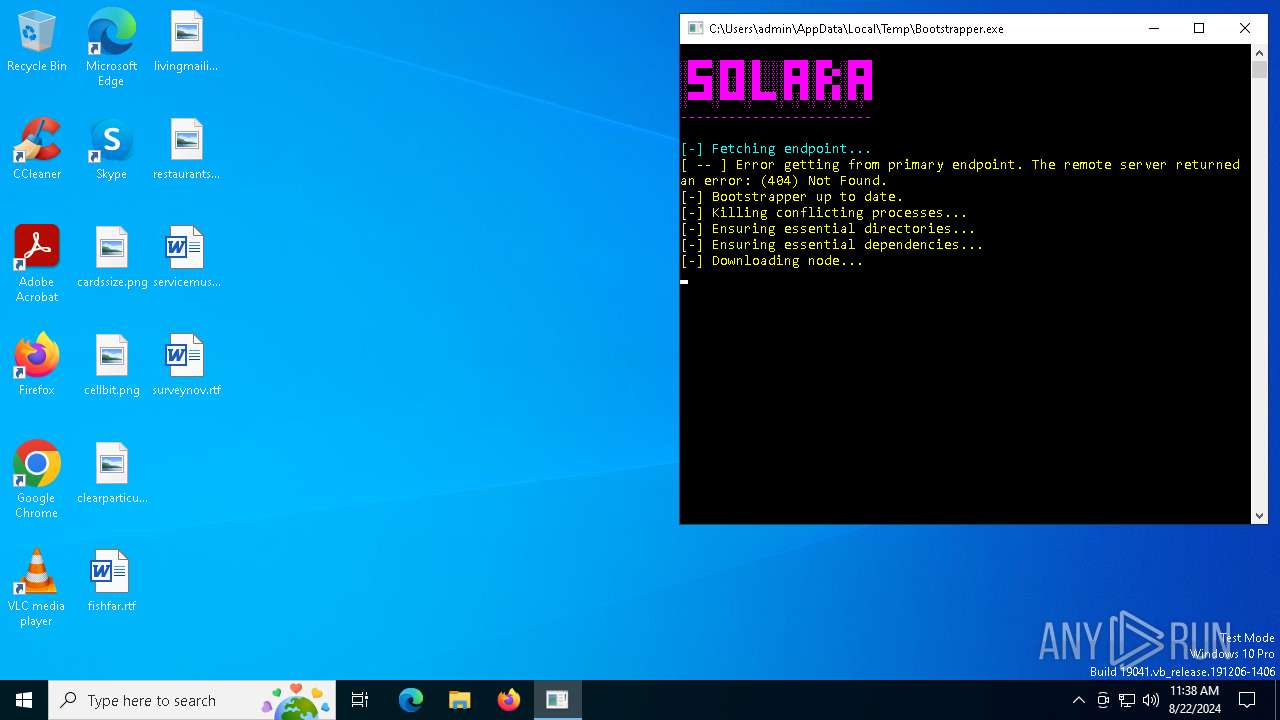Select the servicemus... Word document
The height and width of the screenshot is (720, 1280).
click(186, 258)
